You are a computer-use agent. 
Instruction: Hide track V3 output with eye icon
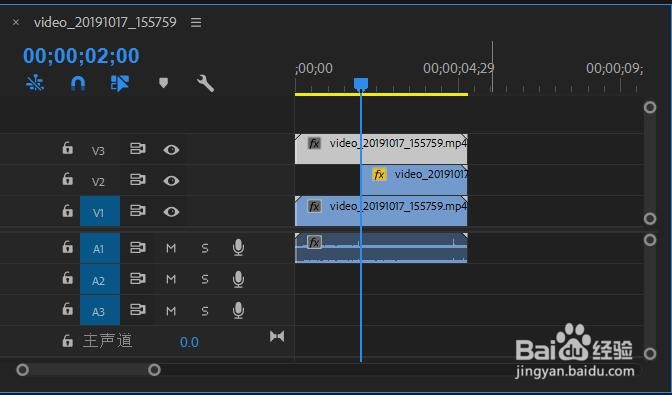click(171, 150)
